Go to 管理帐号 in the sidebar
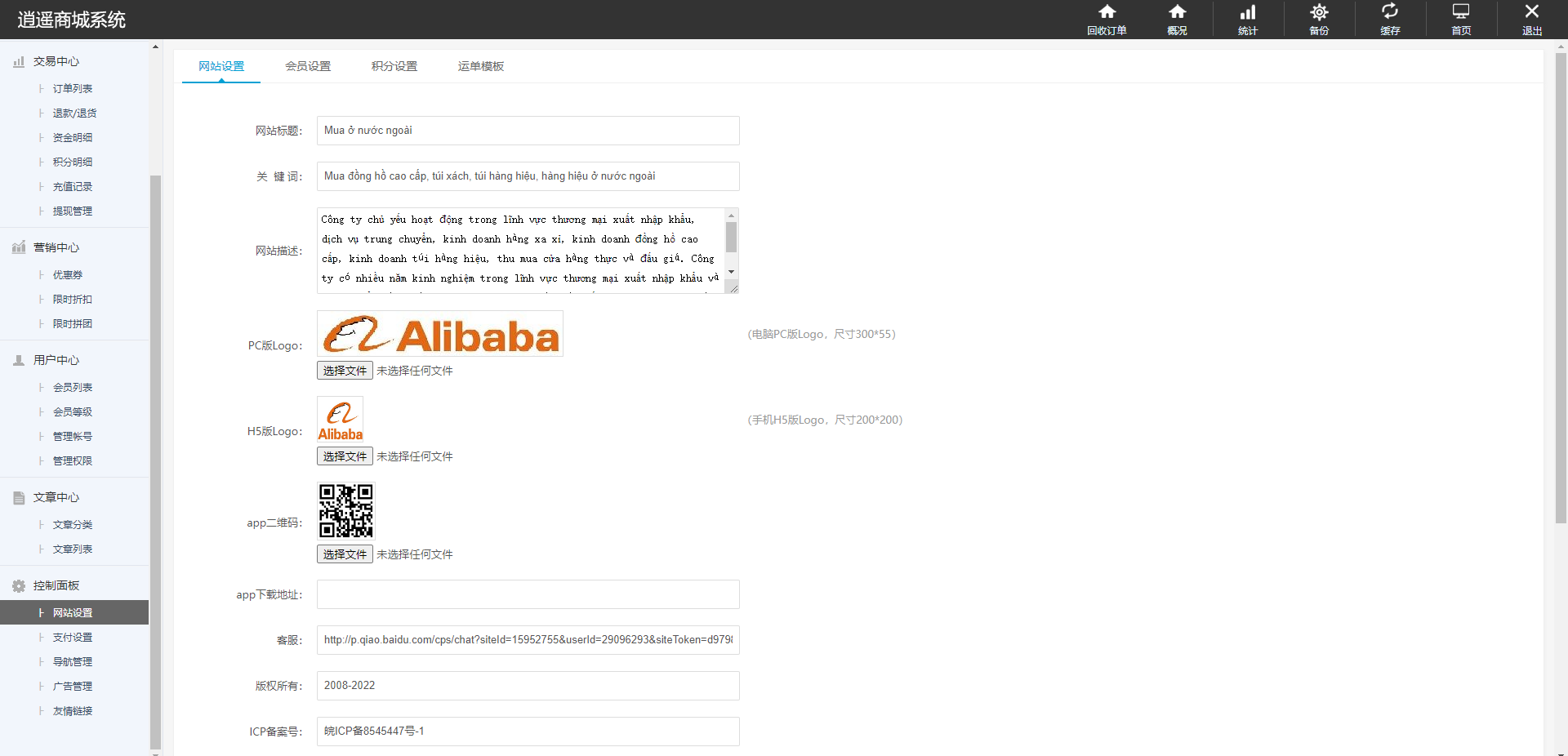The height and width of the screenshot is (756, 1568). click(x=73, y=436)
